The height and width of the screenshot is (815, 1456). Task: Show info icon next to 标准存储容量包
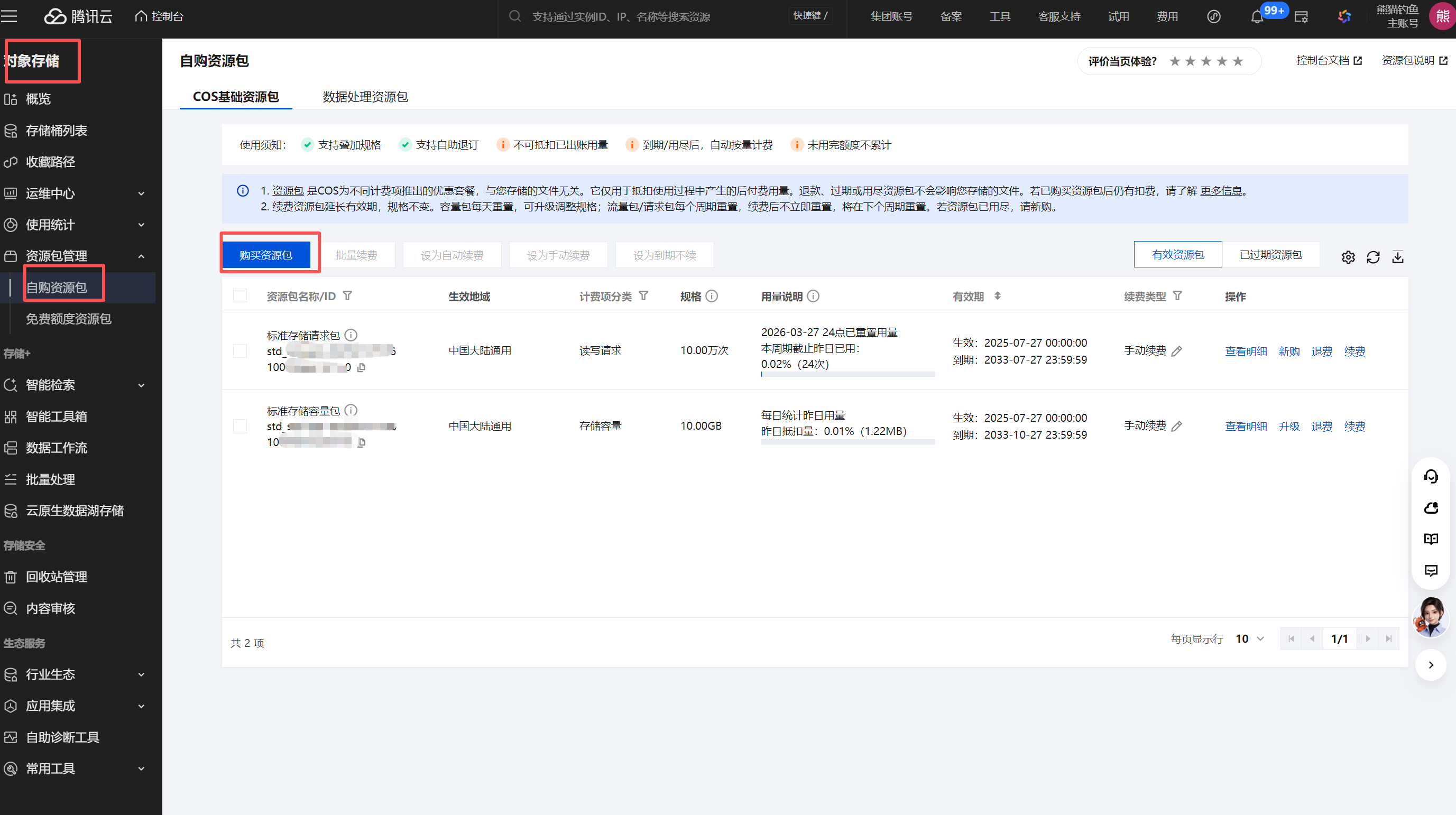pos(351,410)
